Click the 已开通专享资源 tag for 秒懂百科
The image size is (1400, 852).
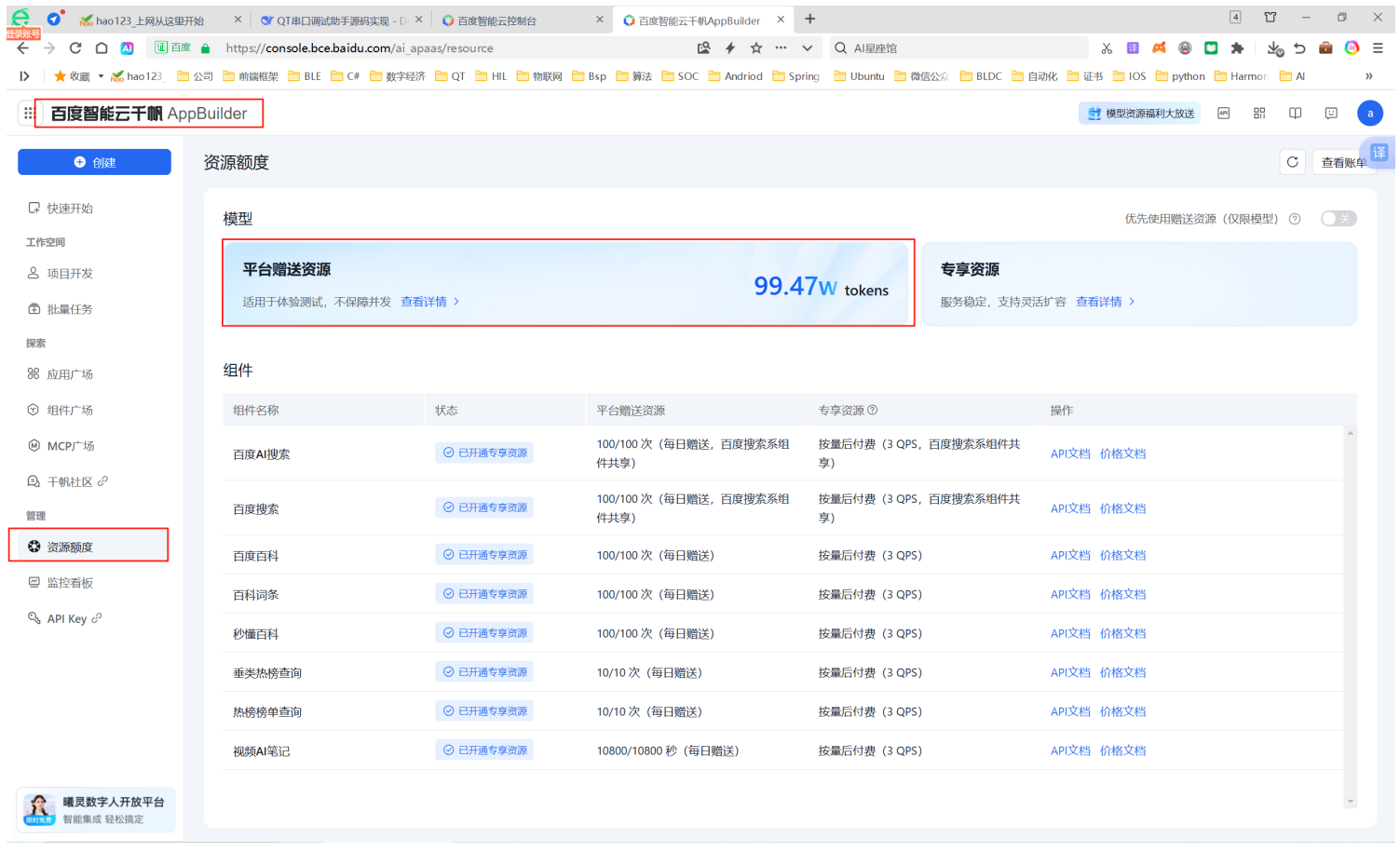pyautogui.click(x=484, y=633)
